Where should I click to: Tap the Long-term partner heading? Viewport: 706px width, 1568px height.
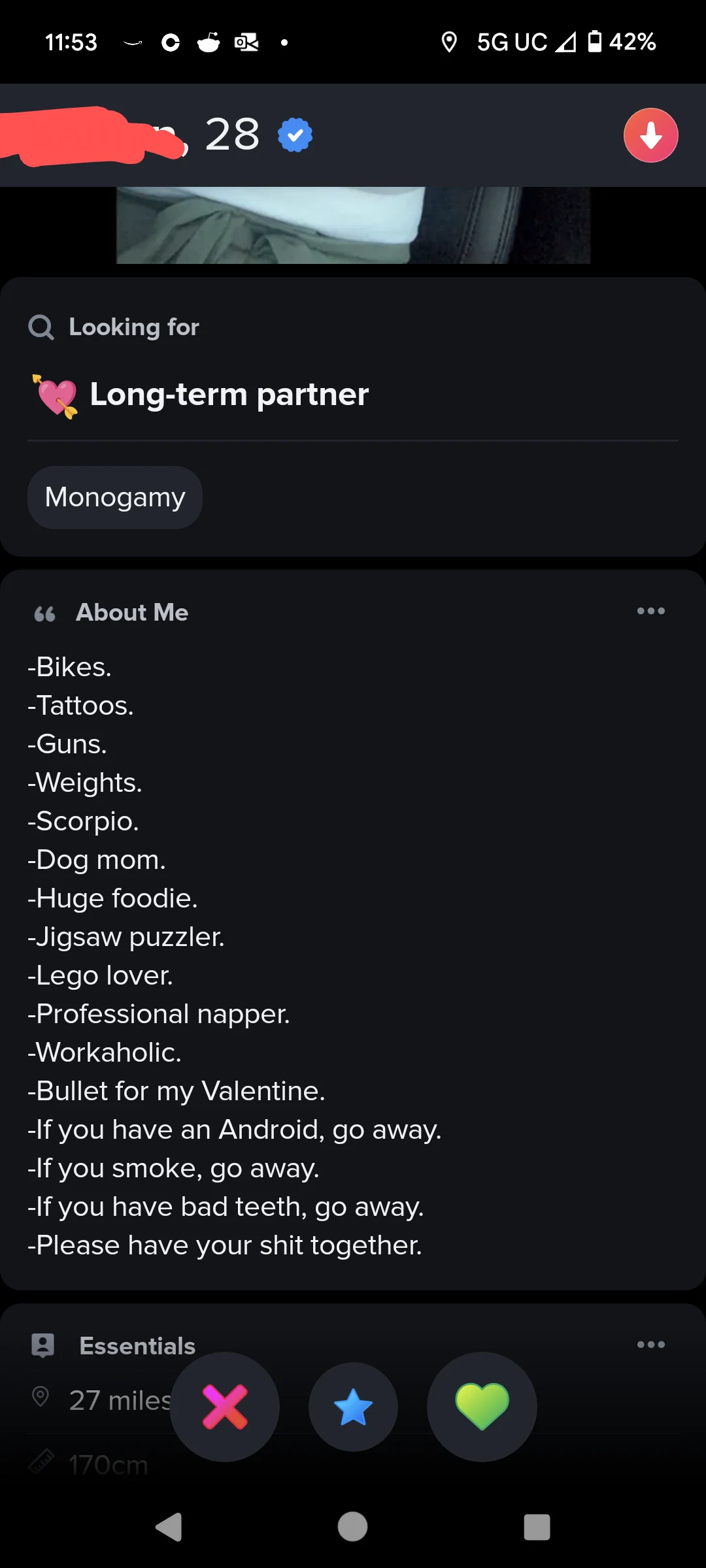click(229, 395)
